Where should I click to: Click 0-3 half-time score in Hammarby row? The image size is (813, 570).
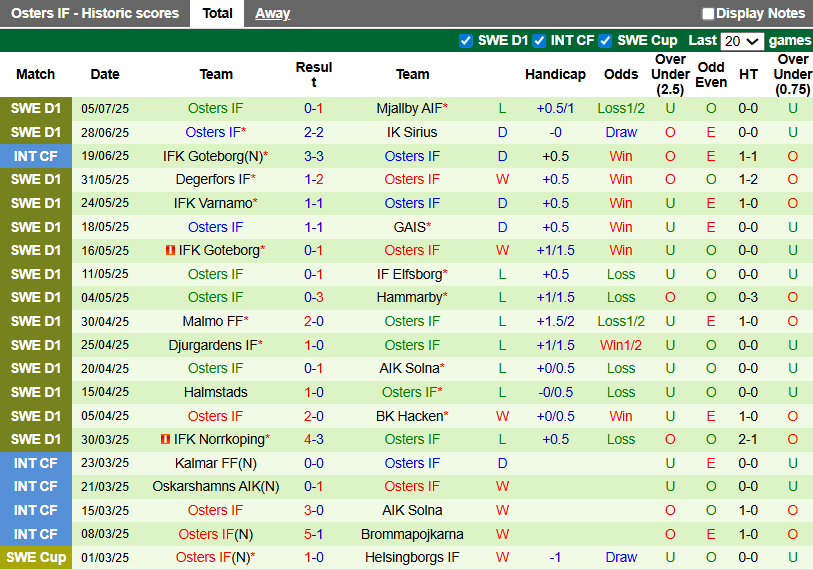[748, 298]
